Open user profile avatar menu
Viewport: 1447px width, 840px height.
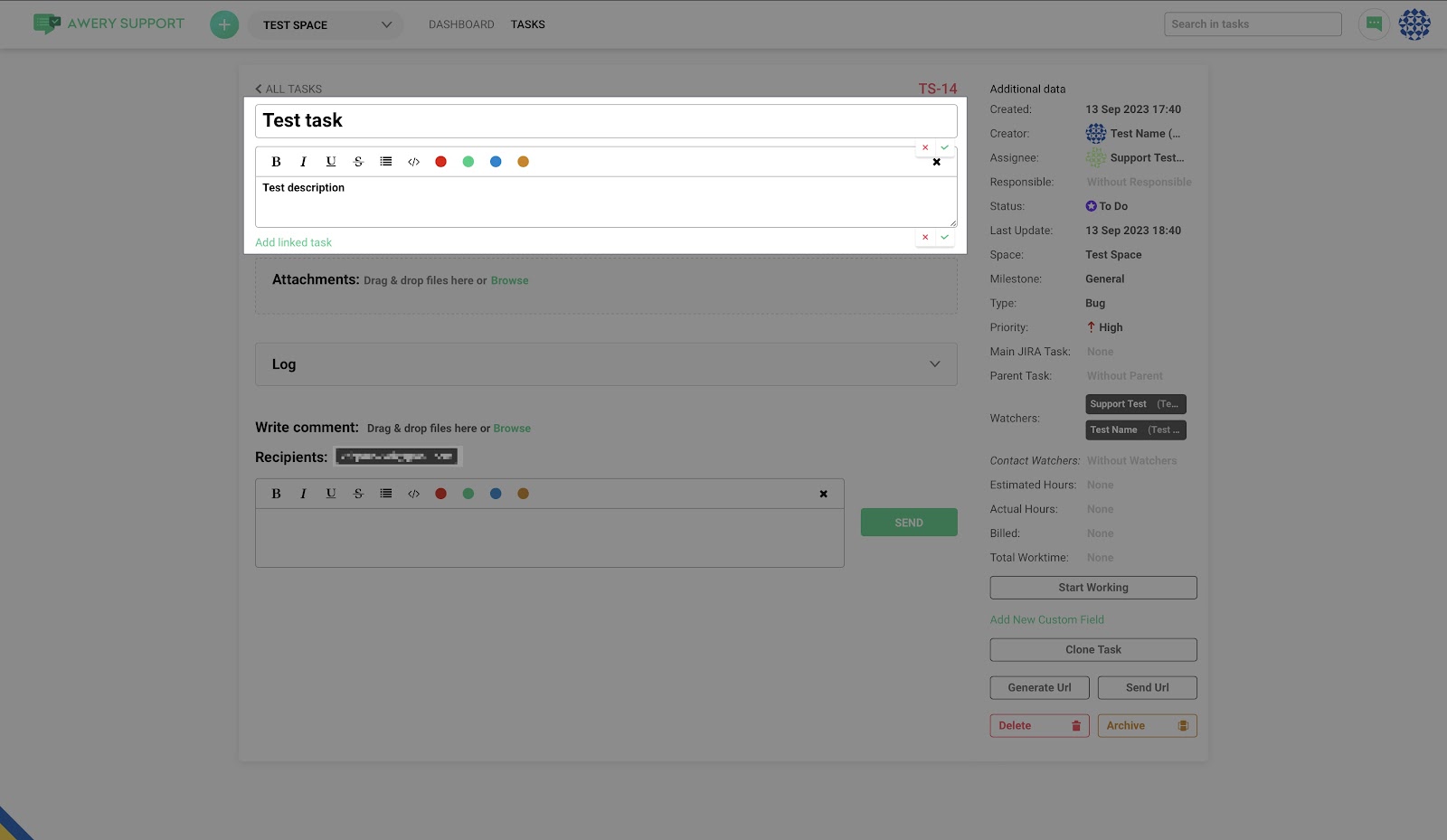[x=1414, y=24]
